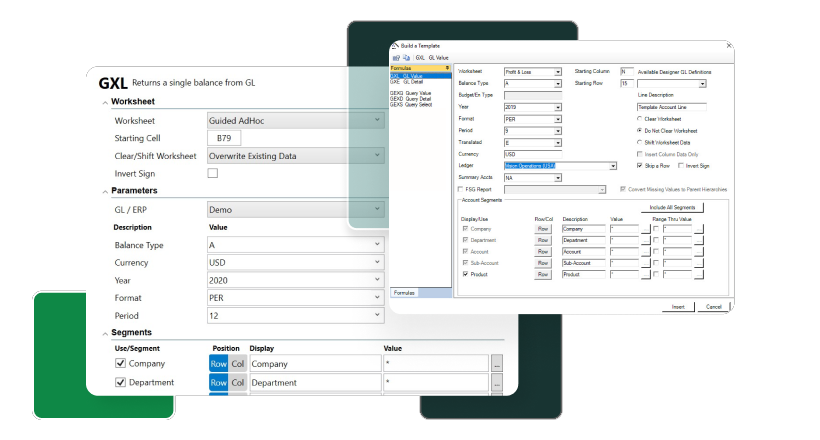820x440 pixels.
Task: Close the Build a Template window
Action: 727,47
